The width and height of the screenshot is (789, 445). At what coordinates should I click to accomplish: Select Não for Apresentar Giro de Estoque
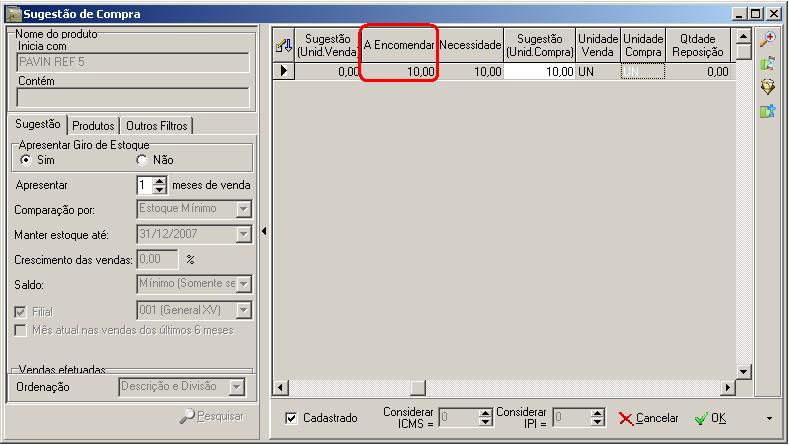[x=142, y=160]
